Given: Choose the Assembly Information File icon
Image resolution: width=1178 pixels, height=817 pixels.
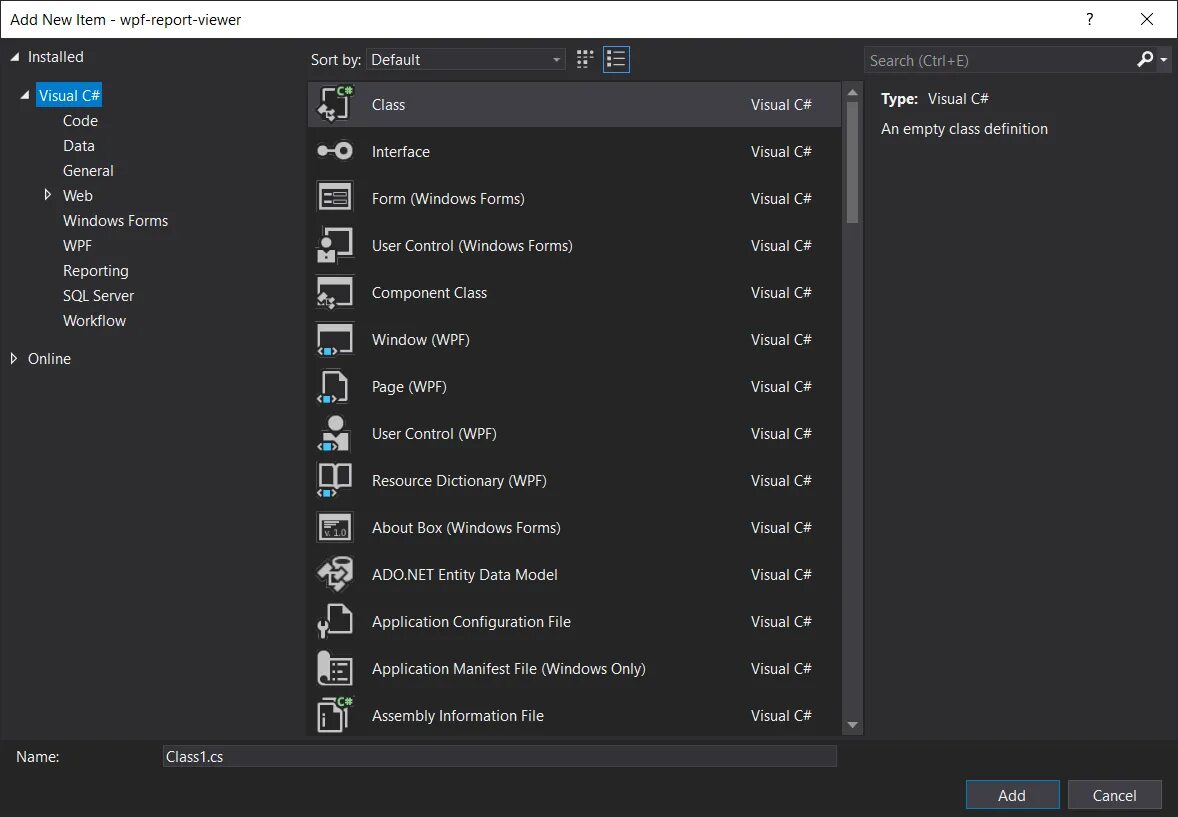Looking at the screenshot, I should click(x=335, y=715).
